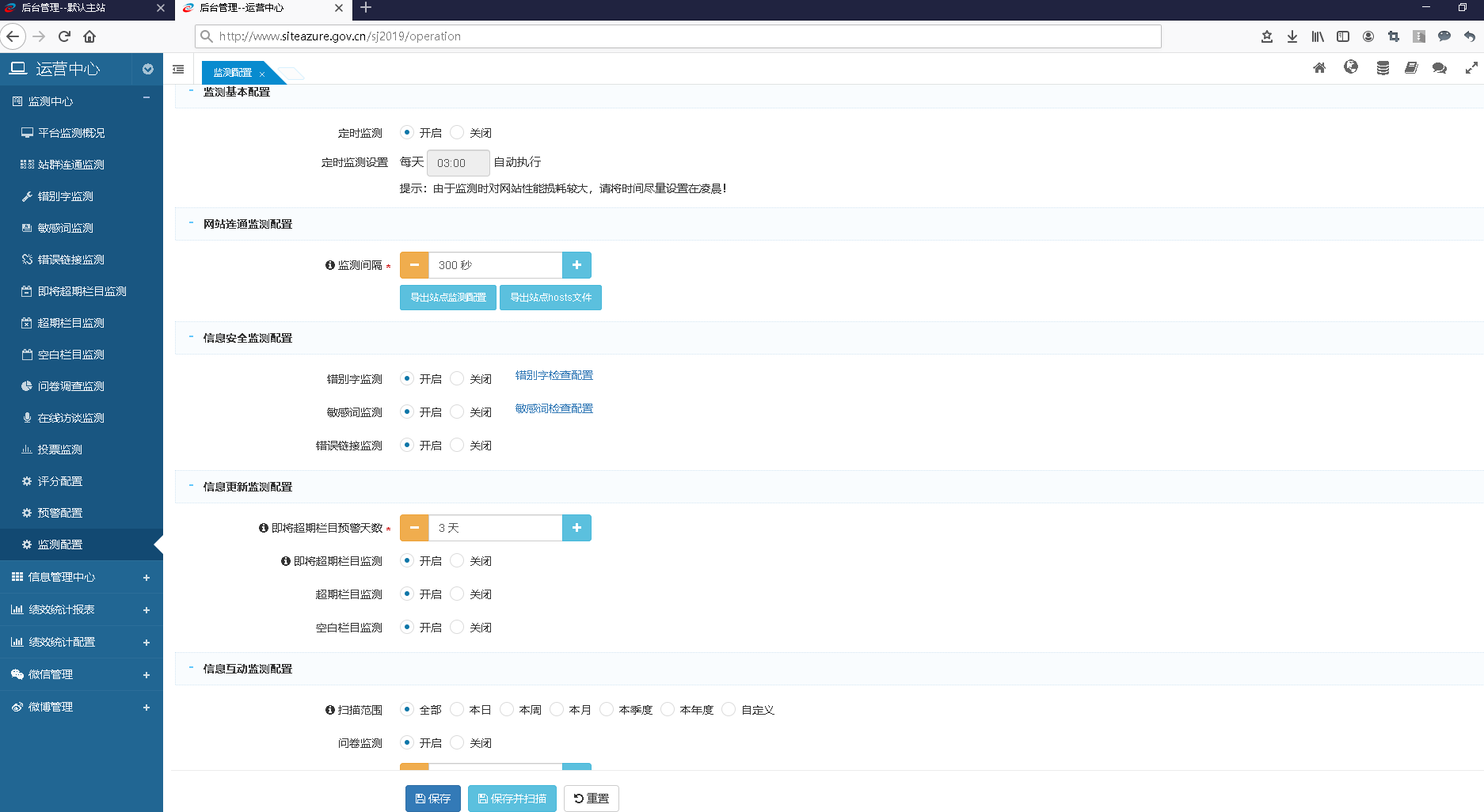Toggle fullscreen with the expand arrows icon
The width and height of the screenshot is (1484, 812).
pyautogui.click(x=1471, y=68)
